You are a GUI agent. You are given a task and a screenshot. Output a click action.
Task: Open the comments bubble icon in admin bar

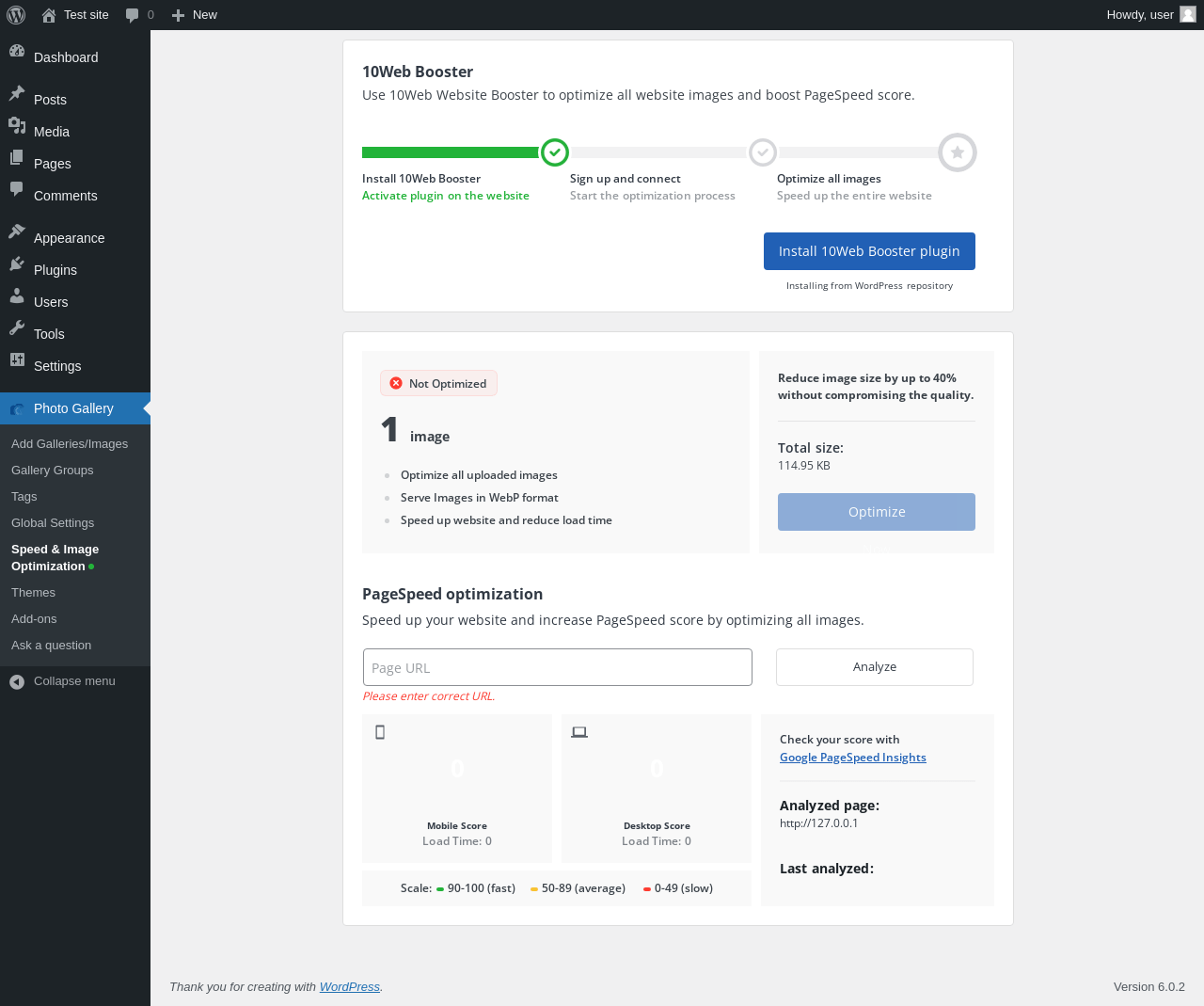pos(133,15)
